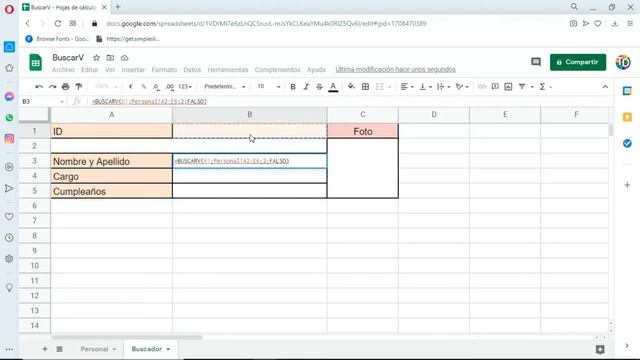Open the Archivo menu
The width and height of the screenshot is (640, 360).
pos(63,70)
